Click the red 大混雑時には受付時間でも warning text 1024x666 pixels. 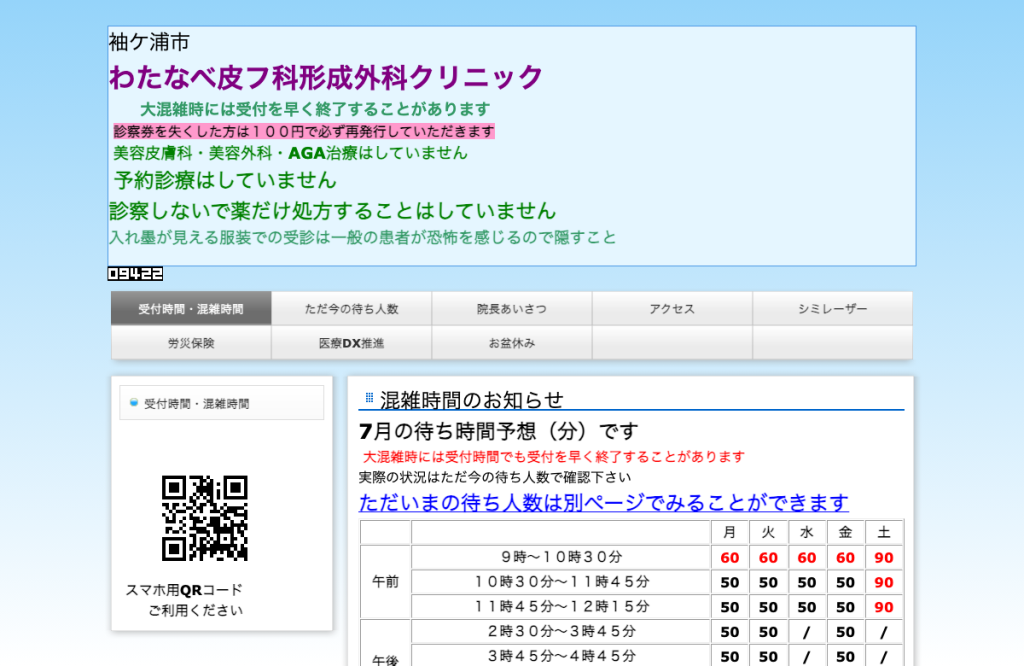554,456
